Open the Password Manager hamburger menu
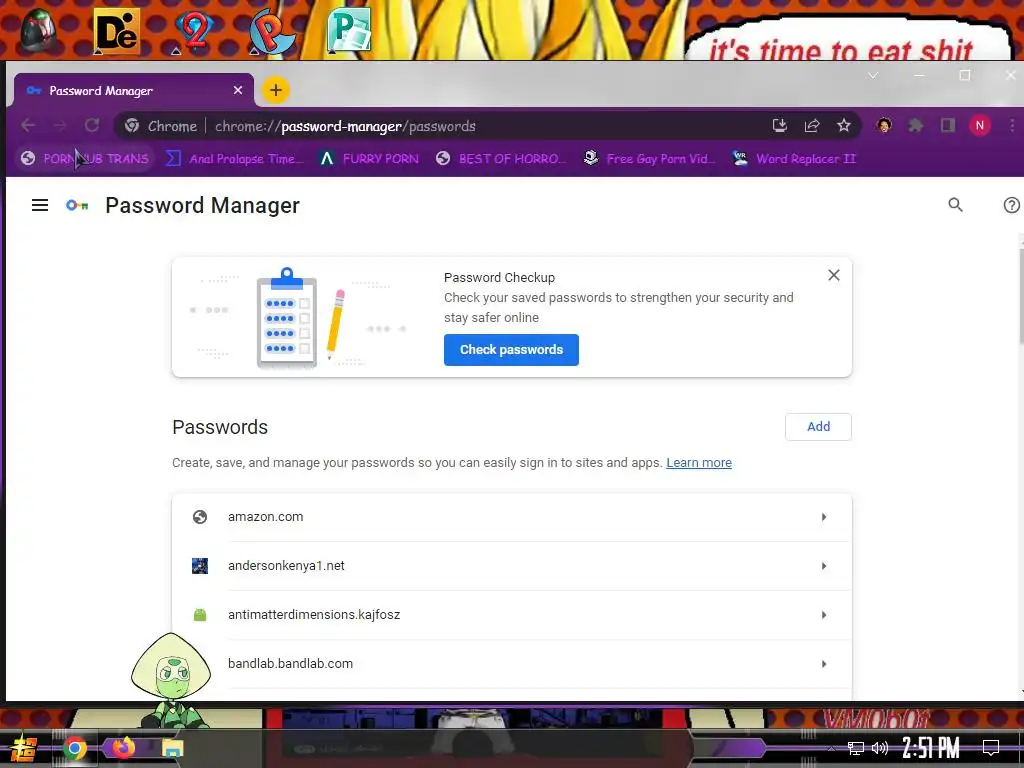 [x=40, y=205]
